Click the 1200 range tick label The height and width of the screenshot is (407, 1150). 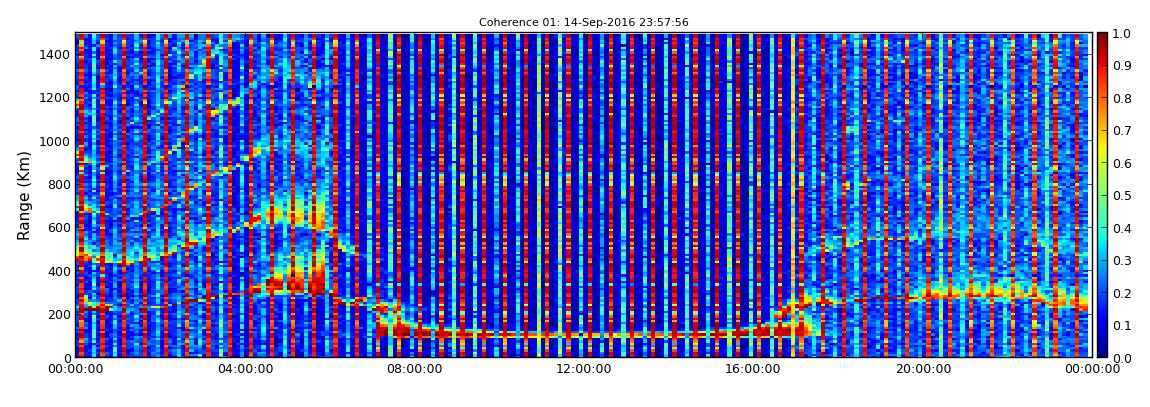click(56, 98)
